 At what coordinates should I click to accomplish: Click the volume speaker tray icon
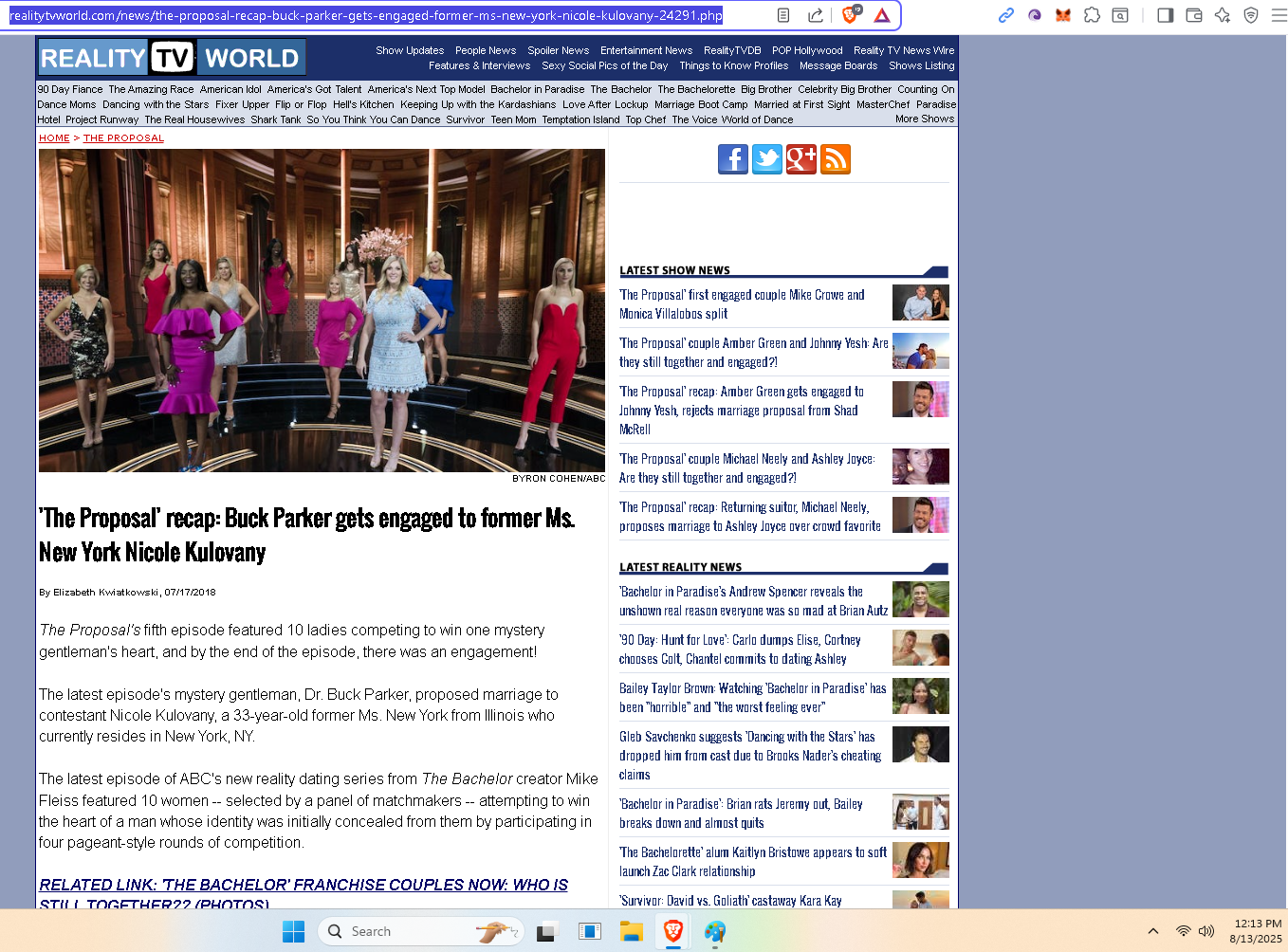(x=1206, y=931)
